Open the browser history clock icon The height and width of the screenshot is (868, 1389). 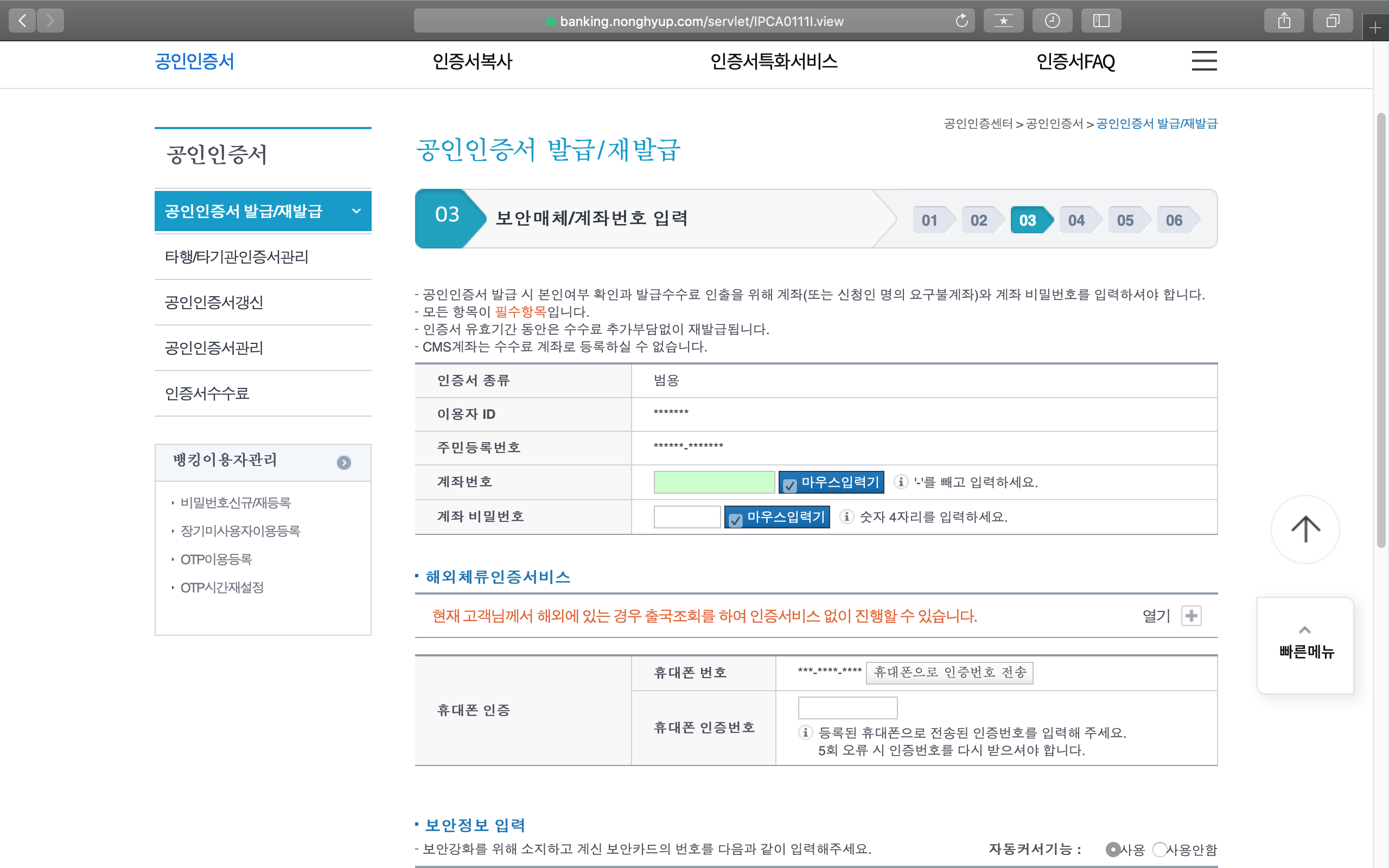[x=1052, y=21]
